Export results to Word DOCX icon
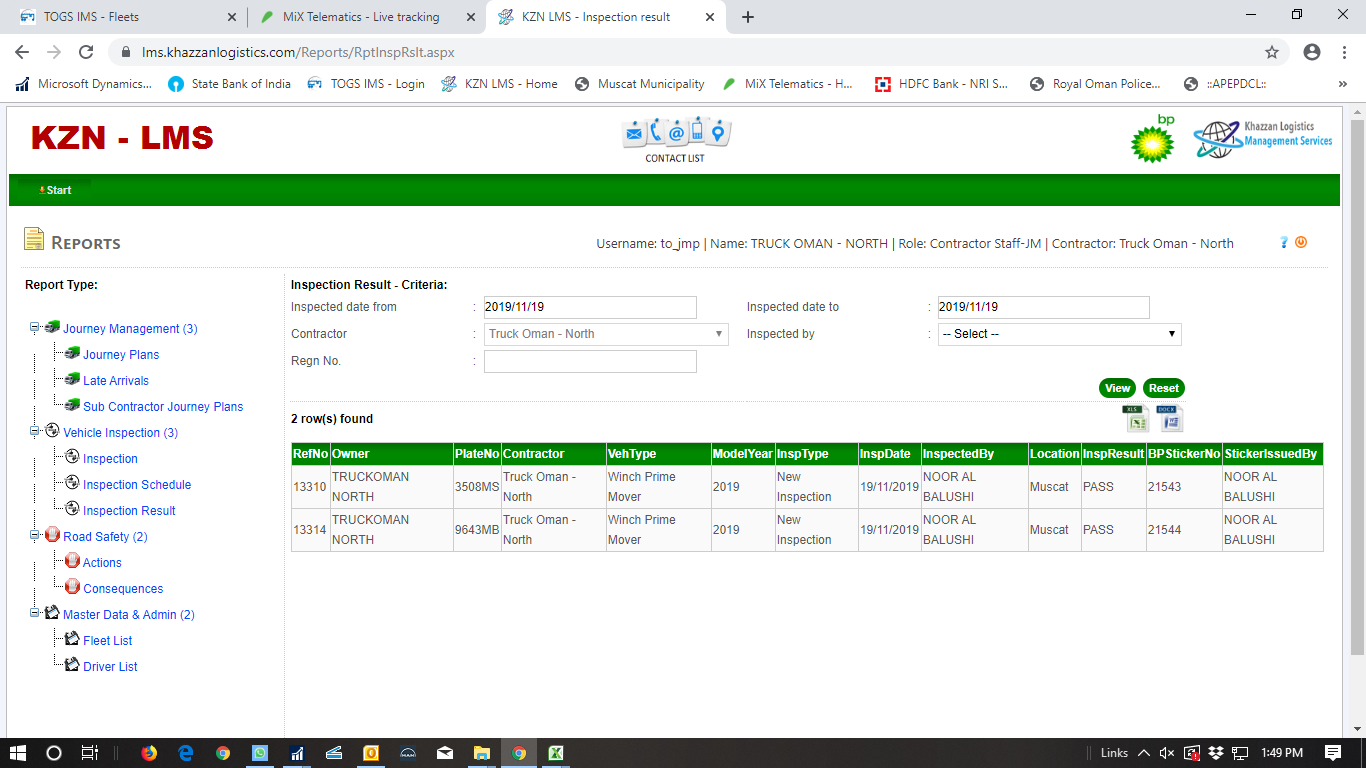 (x=1169, y=418)
